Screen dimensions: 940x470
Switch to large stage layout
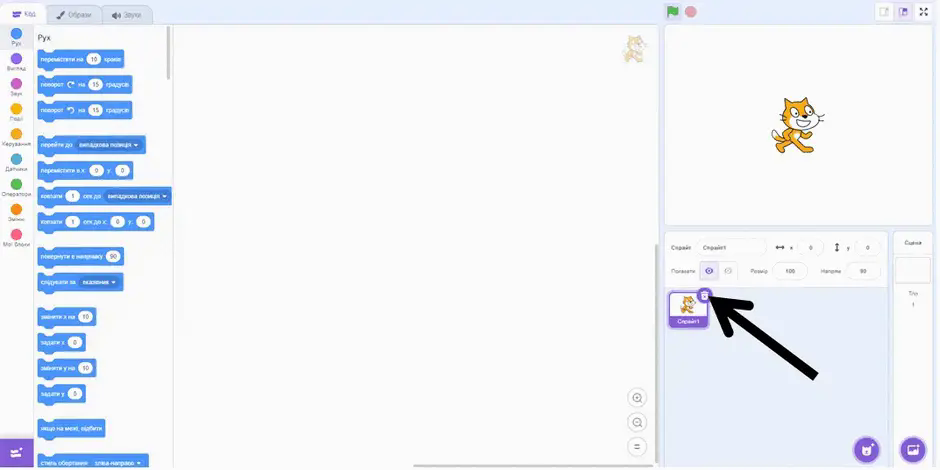(903, 12)
